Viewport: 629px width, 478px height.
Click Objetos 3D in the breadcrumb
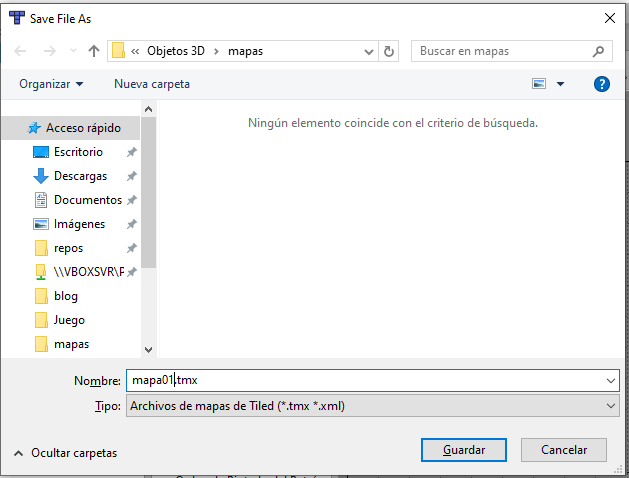[x=178, y=50]
